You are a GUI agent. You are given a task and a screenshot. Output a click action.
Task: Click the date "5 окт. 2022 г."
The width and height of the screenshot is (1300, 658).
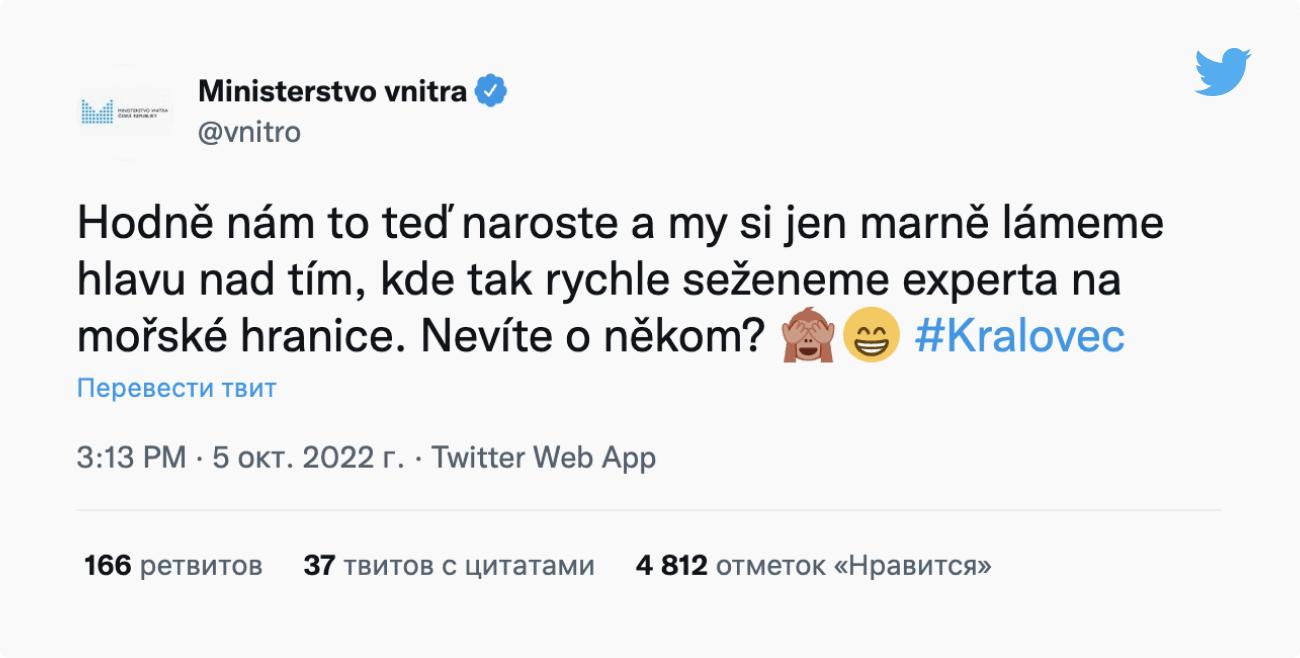[305, 458]
